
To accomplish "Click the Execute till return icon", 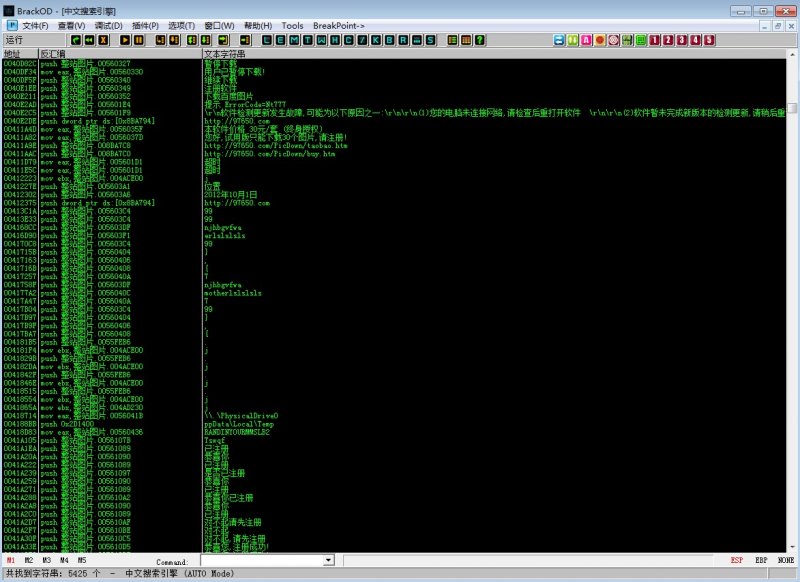I will click(x=223, y=40).
